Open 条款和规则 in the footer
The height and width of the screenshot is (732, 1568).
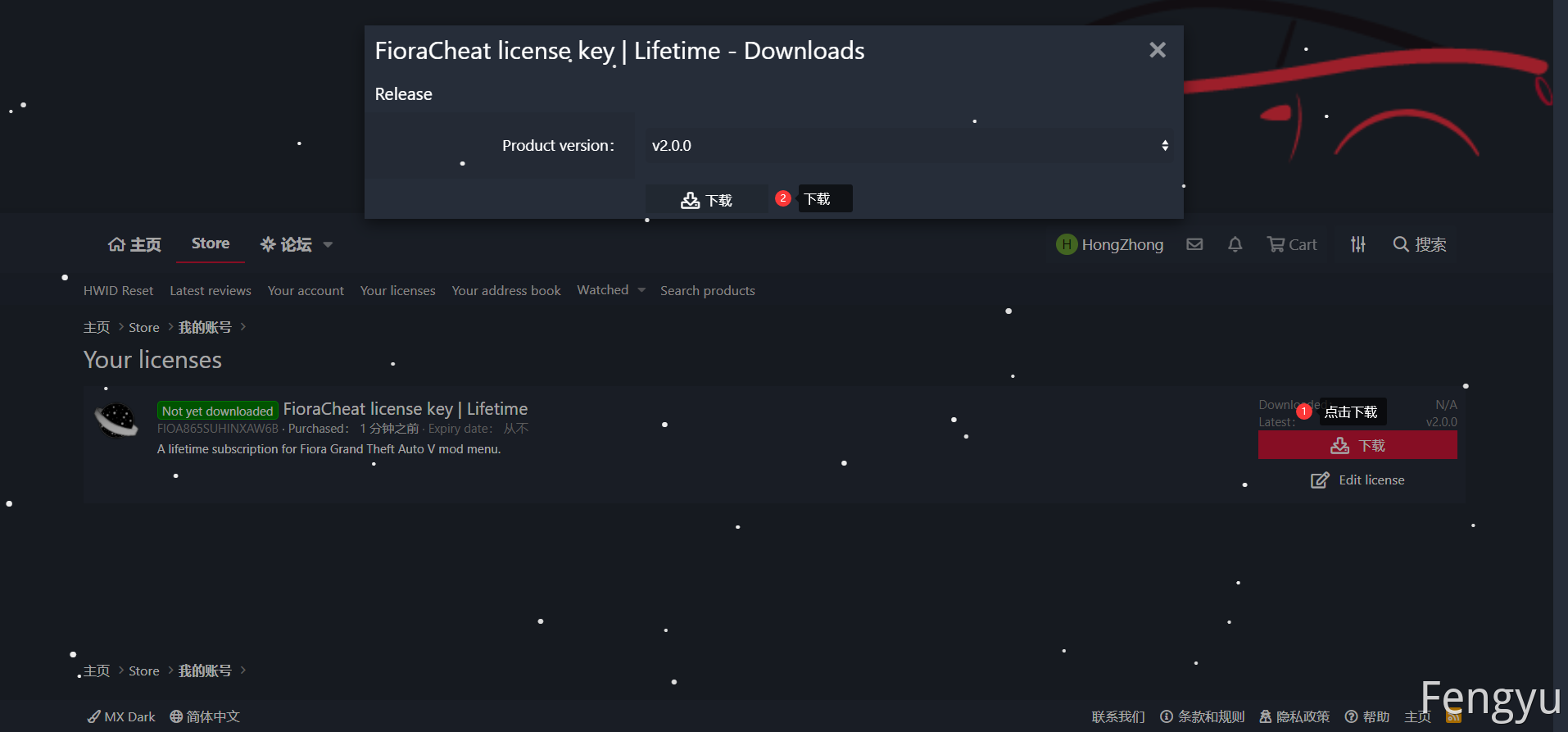pyautogui.click(x=1203, y=716)
